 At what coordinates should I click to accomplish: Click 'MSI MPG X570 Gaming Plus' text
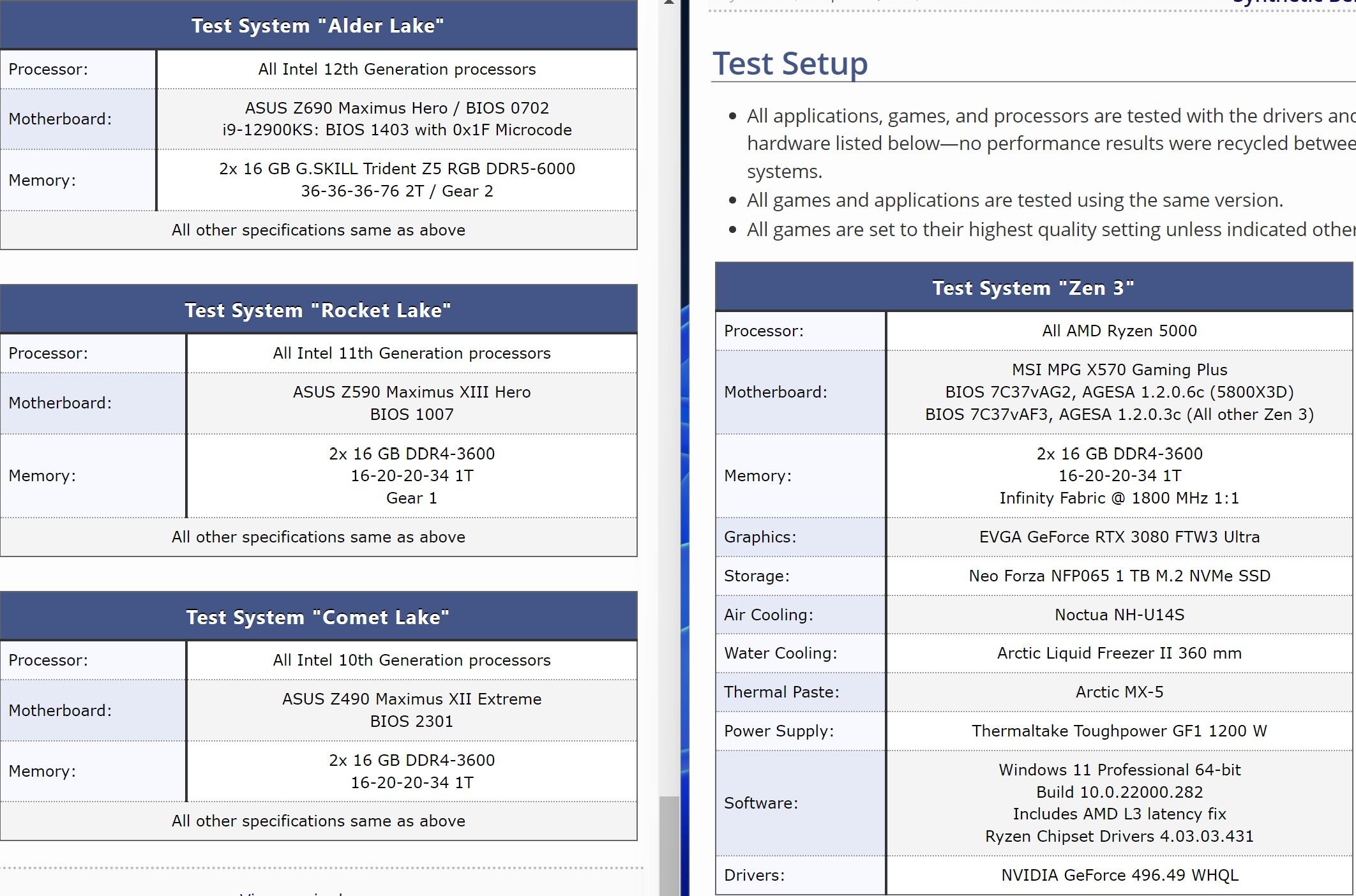[1120, 370]
